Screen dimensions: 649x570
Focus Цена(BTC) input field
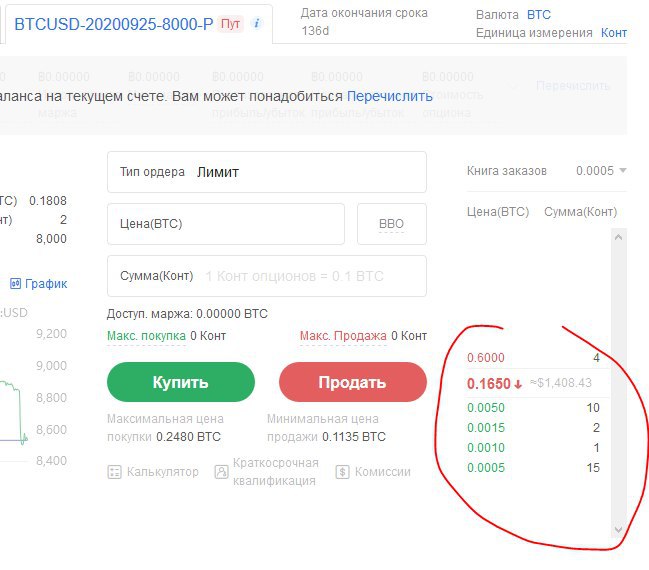click(226, 224)
